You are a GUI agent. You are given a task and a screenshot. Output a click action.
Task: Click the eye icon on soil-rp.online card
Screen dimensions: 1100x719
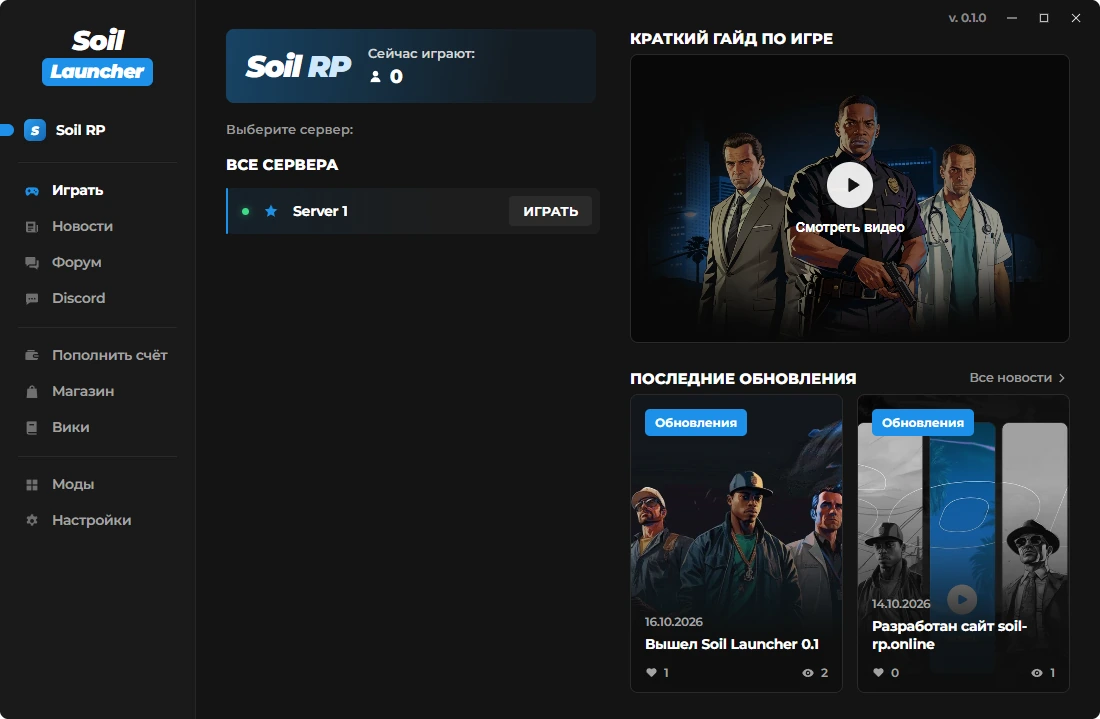1037,673
